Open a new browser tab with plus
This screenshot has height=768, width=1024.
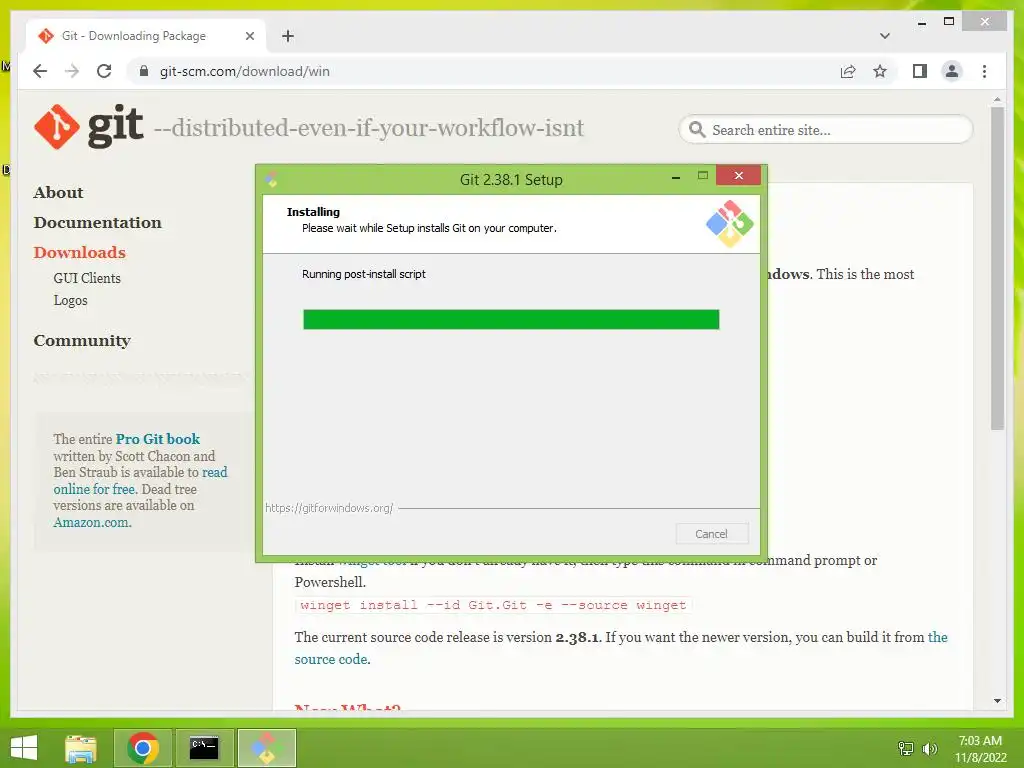[288, 36]
